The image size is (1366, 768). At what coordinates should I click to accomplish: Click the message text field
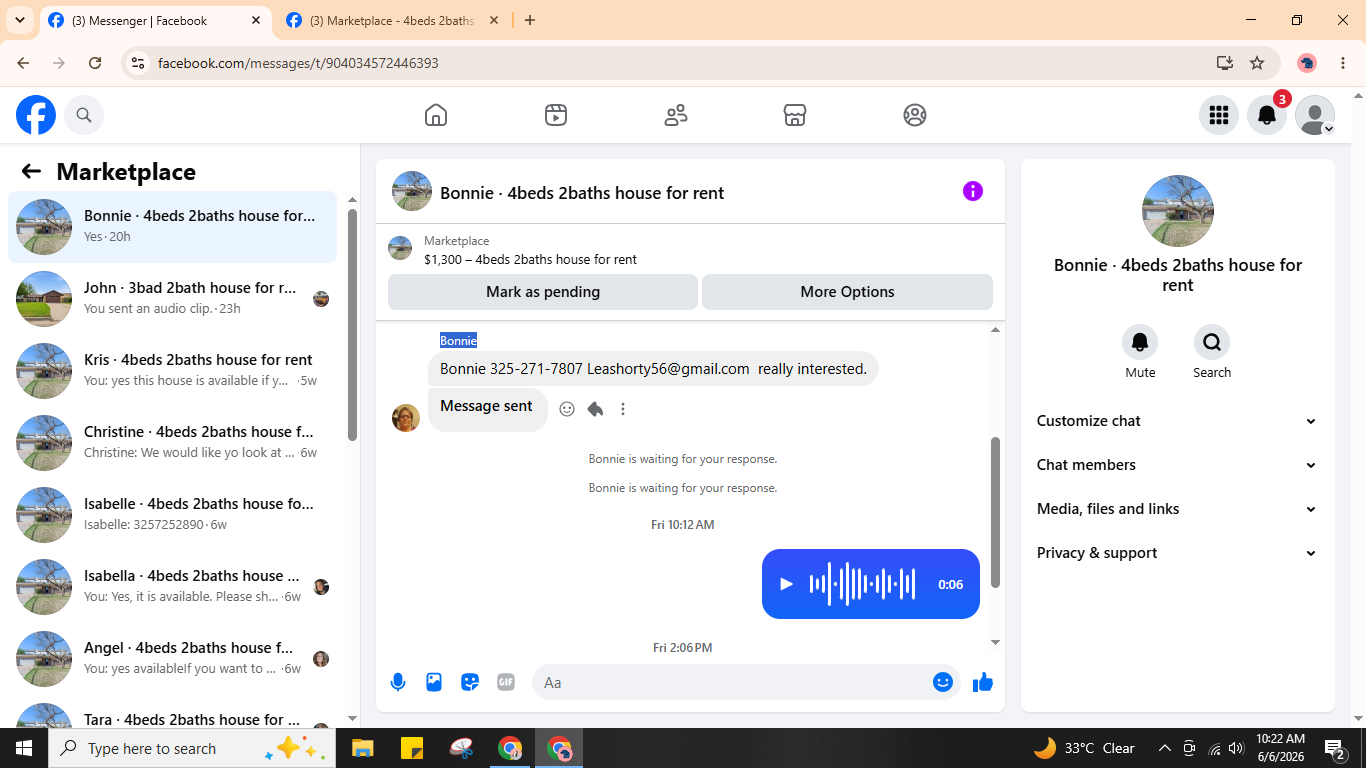pos(733,682)
